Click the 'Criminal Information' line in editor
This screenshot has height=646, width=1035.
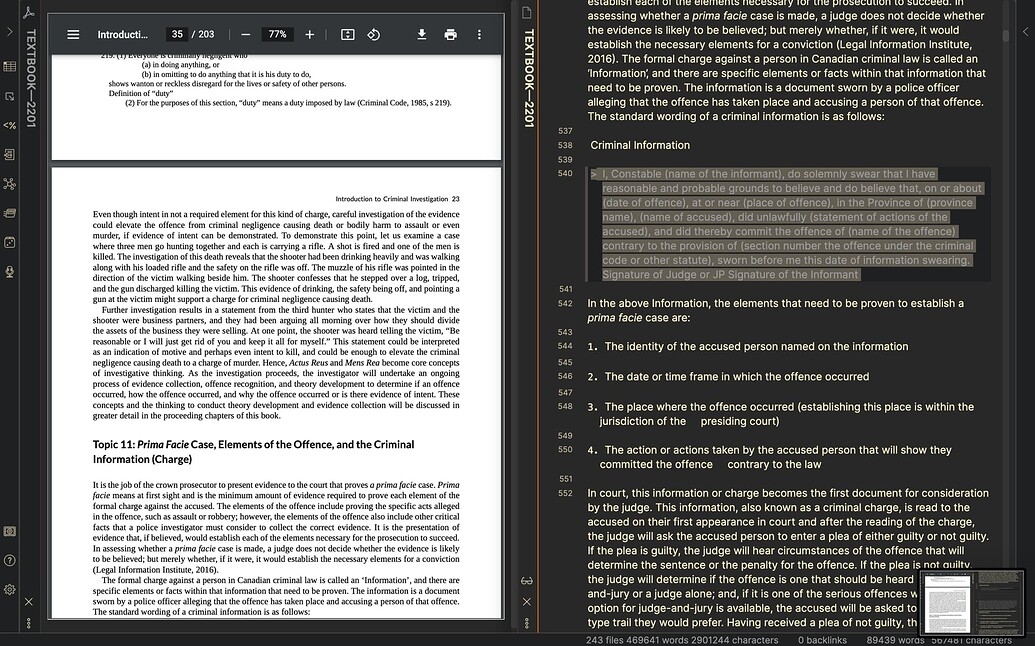pos(640,145)
